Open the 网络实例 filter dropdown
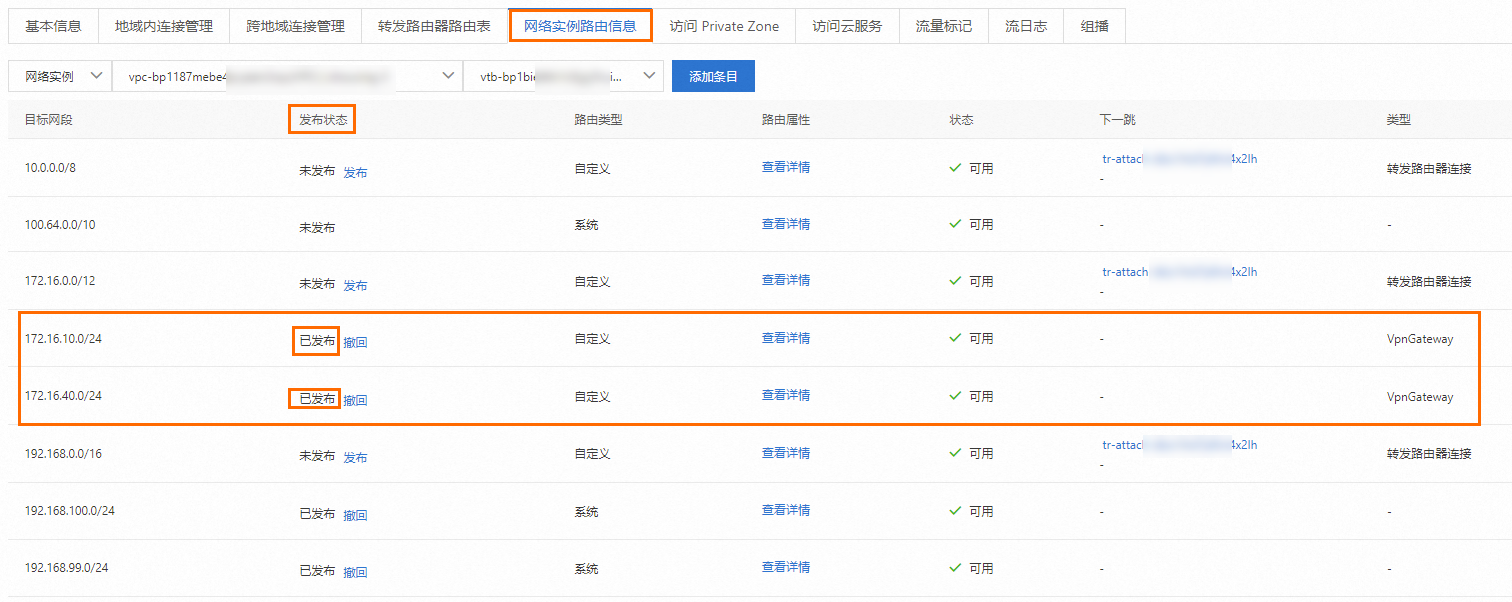The width and height of the screenshot is (1512, 602). [x=58, y=75]
